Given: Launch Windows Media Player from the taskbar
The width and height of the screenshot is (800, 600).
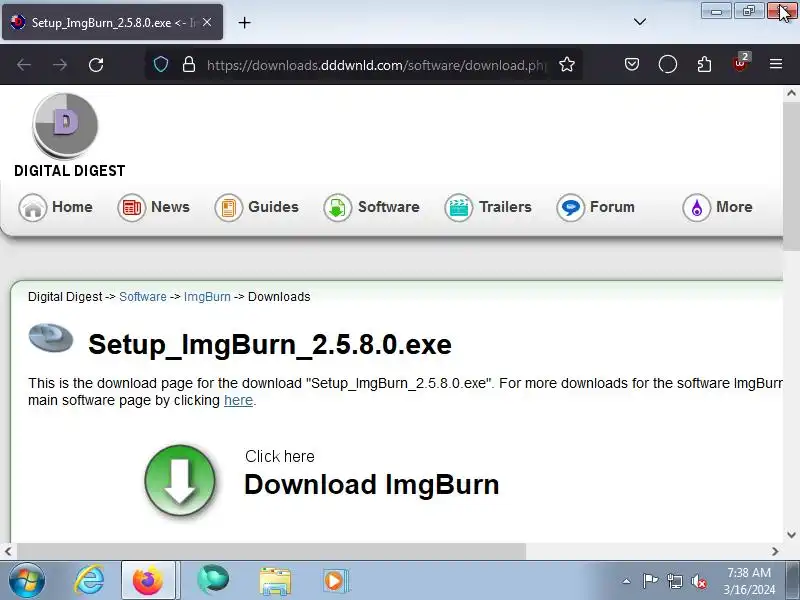Looking at the screenshot, I should tap(335, 581).
